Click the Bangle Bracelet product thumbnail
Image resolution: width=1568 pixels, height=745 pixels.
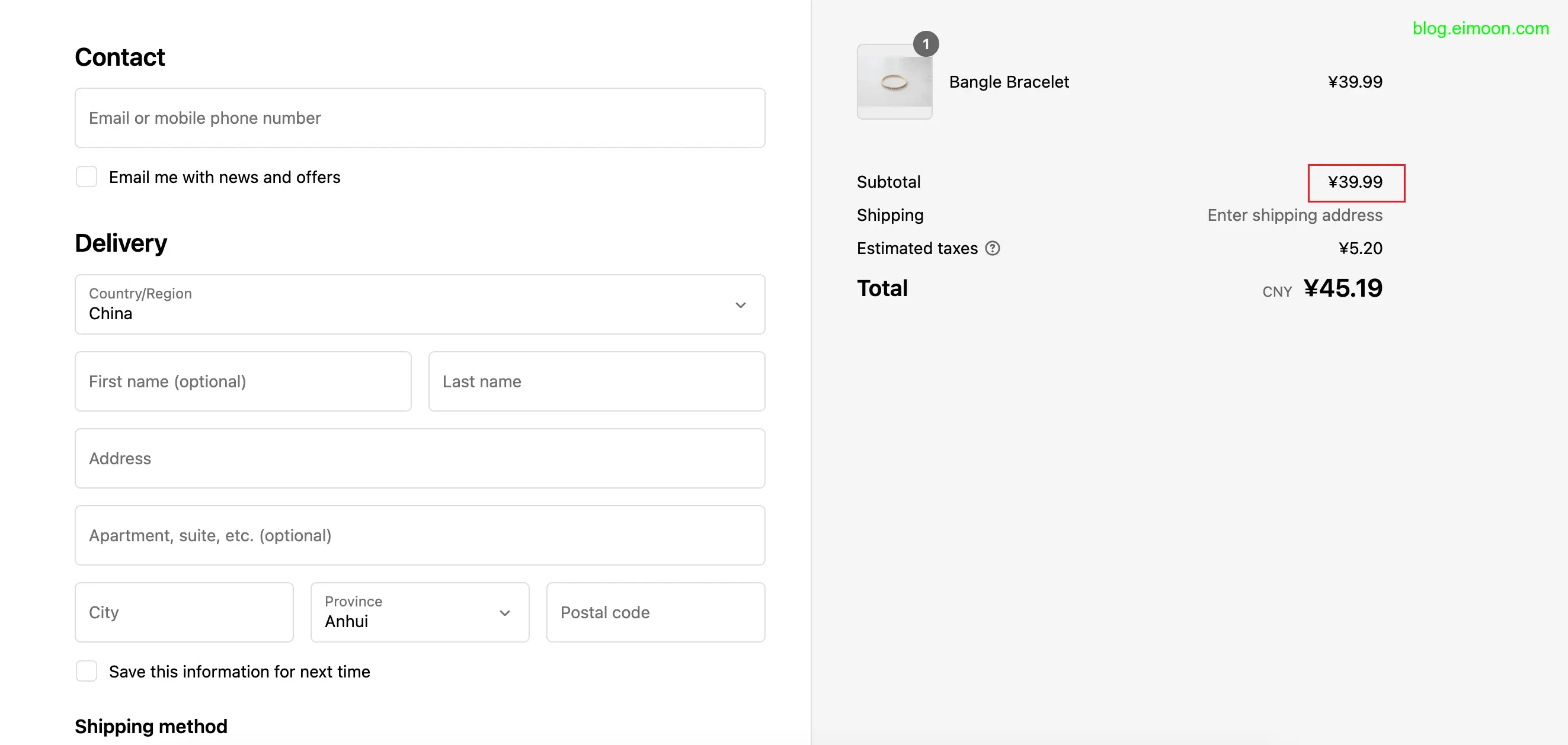click(894, 82)
